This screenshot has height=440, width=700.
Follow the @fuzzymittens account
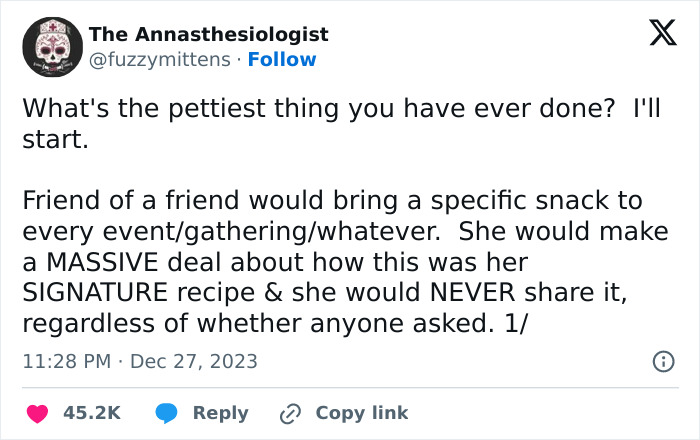tap(282, 59)
